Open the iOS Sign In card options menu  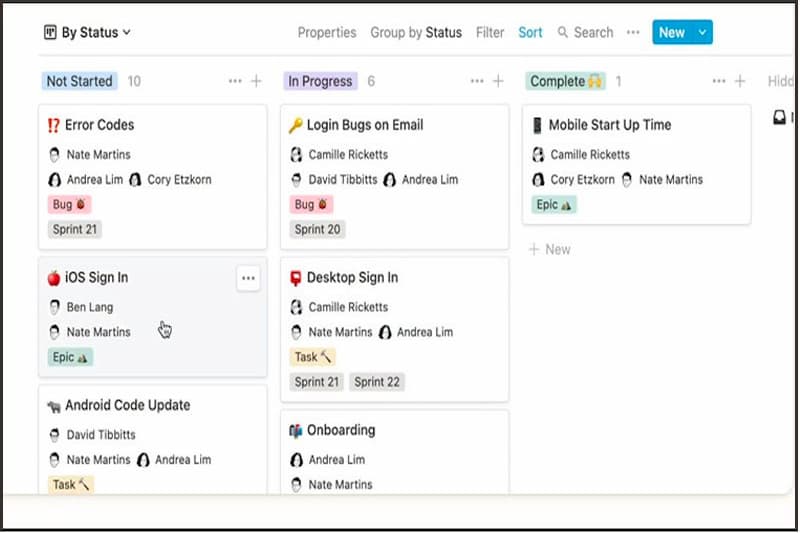point(248,278)
